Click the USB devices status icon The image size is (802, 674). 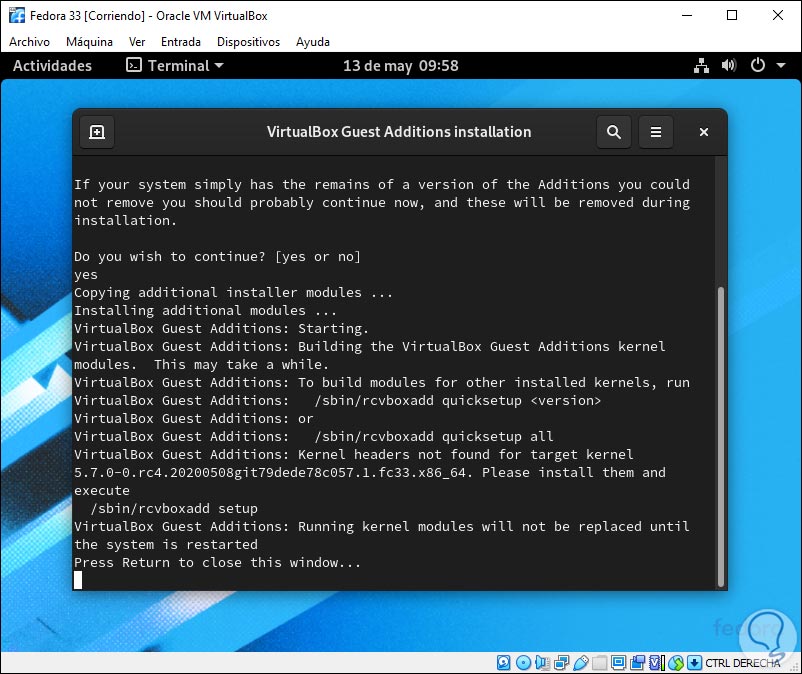(581, 663)
